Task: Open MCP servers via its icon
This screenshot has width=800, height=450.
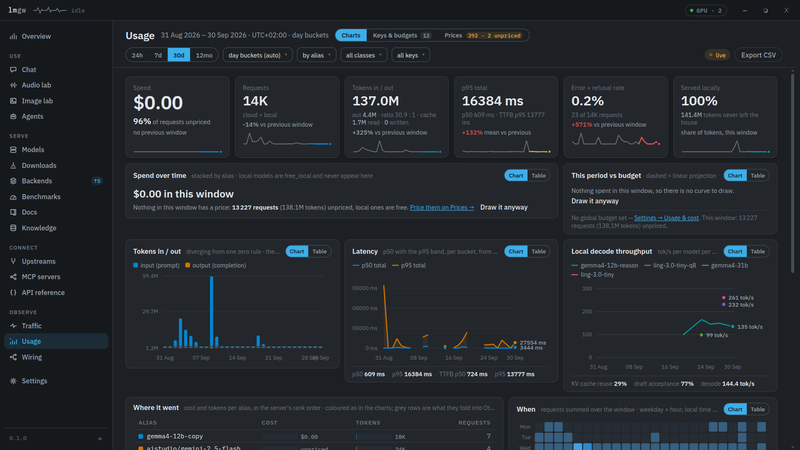Action: (x=13, y=277)
